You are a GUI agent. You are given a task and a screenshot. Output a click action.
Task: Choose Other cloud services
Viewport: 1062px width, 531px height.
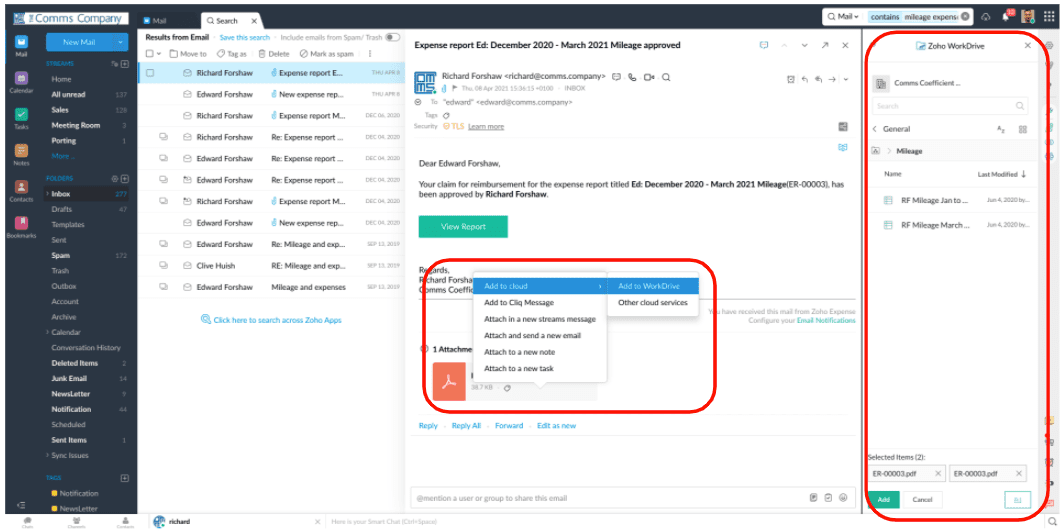[x=653, y=303]
